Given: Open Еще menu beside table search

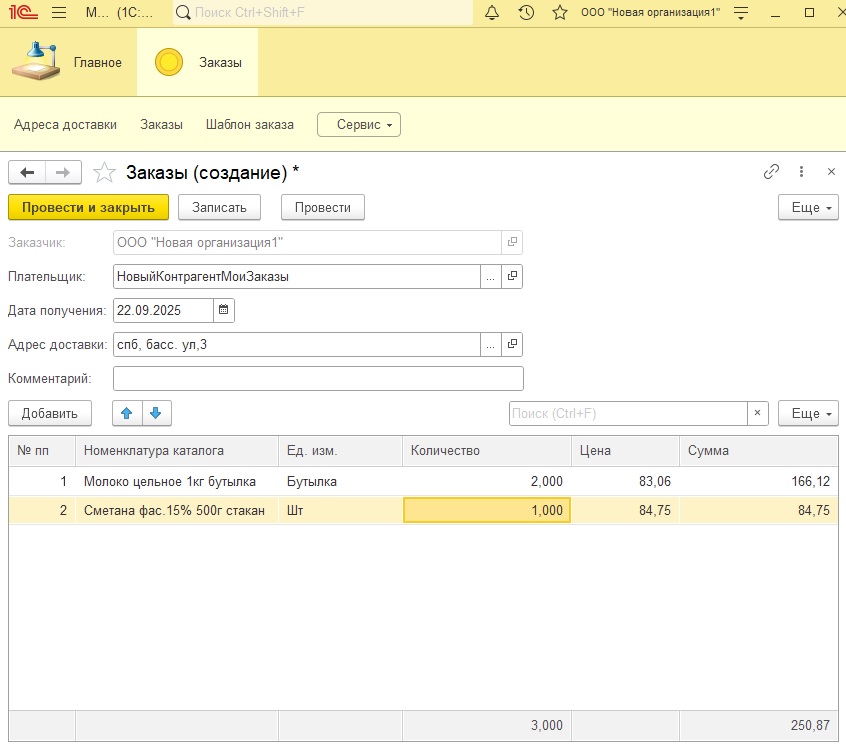Looking at the screenshot, I should [807, 413].
